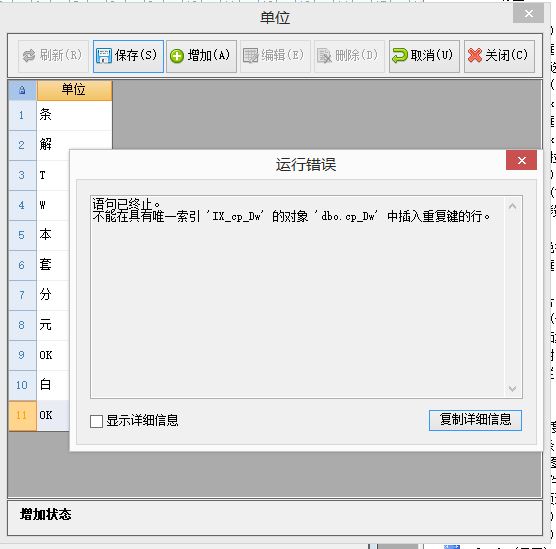The width and height of the screenshot is (556, 549).
Task: Cancel changes with 取消(U)
Action: [424, 56]
